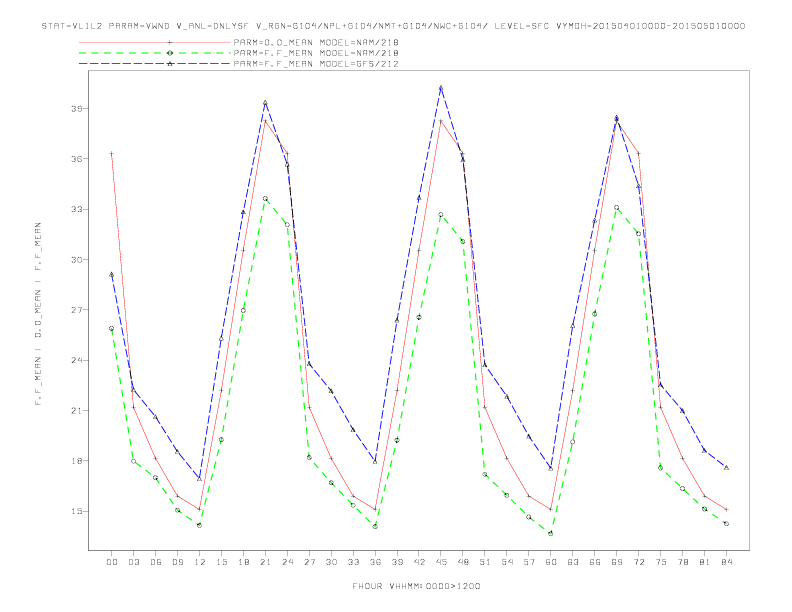
Task: Click x-axis tick label 00
Action: click(x=112, y=562)
